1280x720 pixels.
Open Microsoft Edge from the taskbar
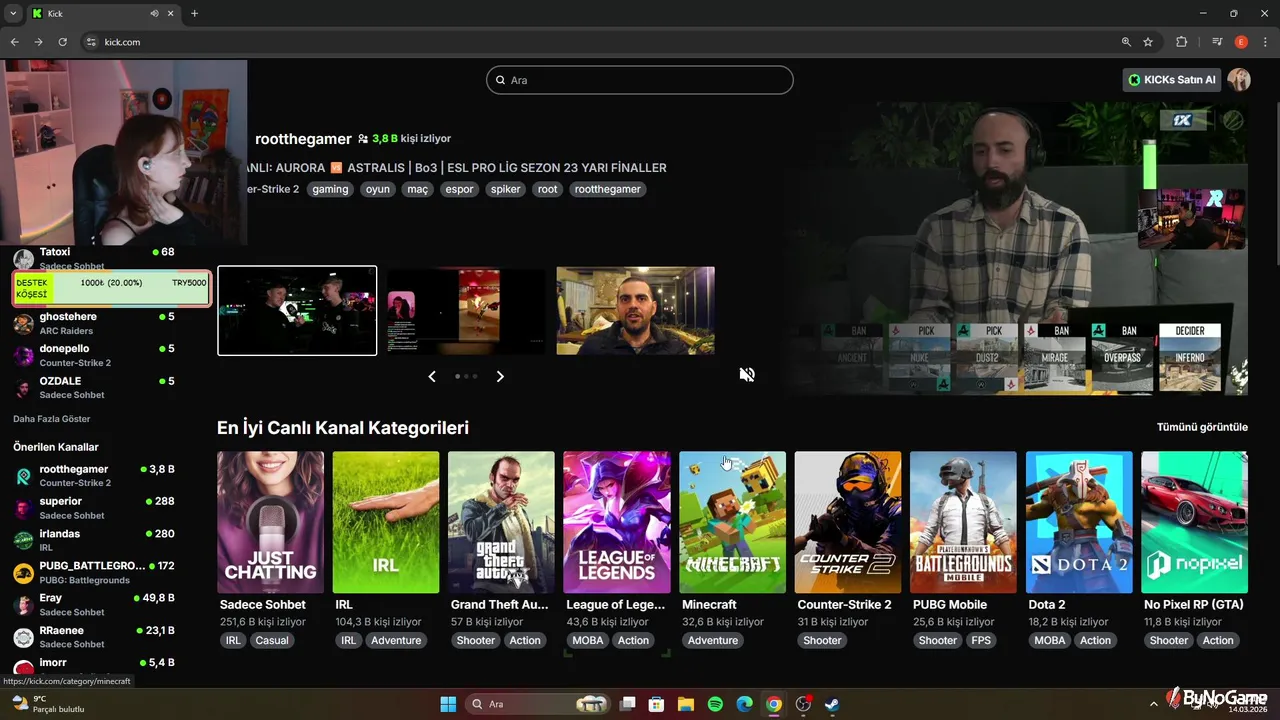[744, 704]
